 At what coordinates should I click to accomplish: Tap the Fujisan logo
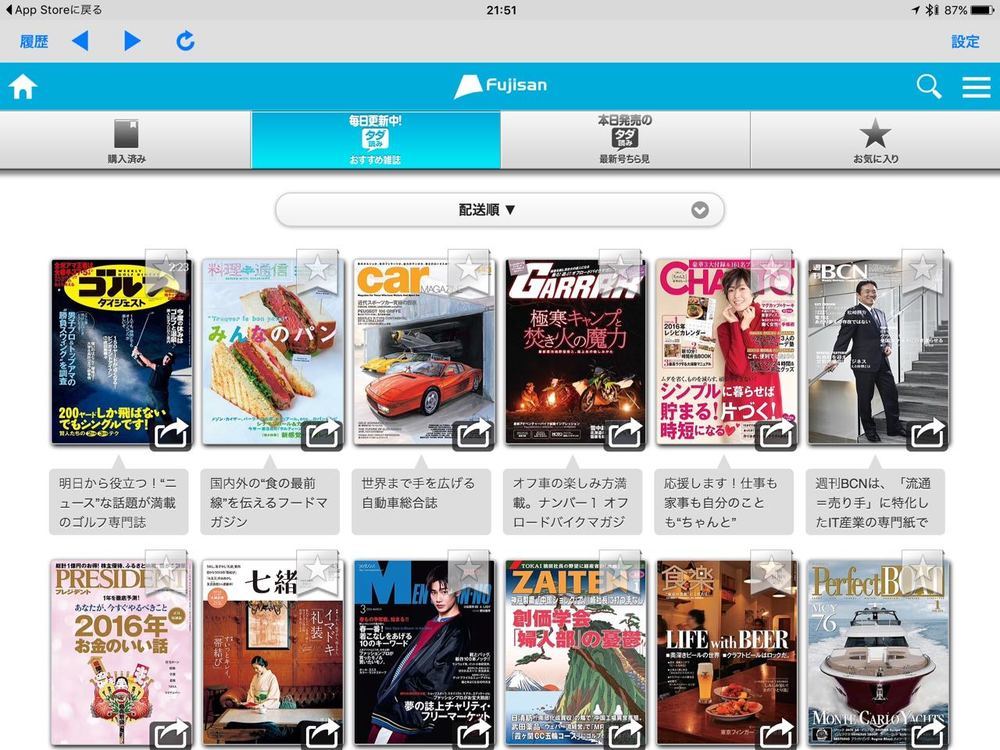click(501, 86)
